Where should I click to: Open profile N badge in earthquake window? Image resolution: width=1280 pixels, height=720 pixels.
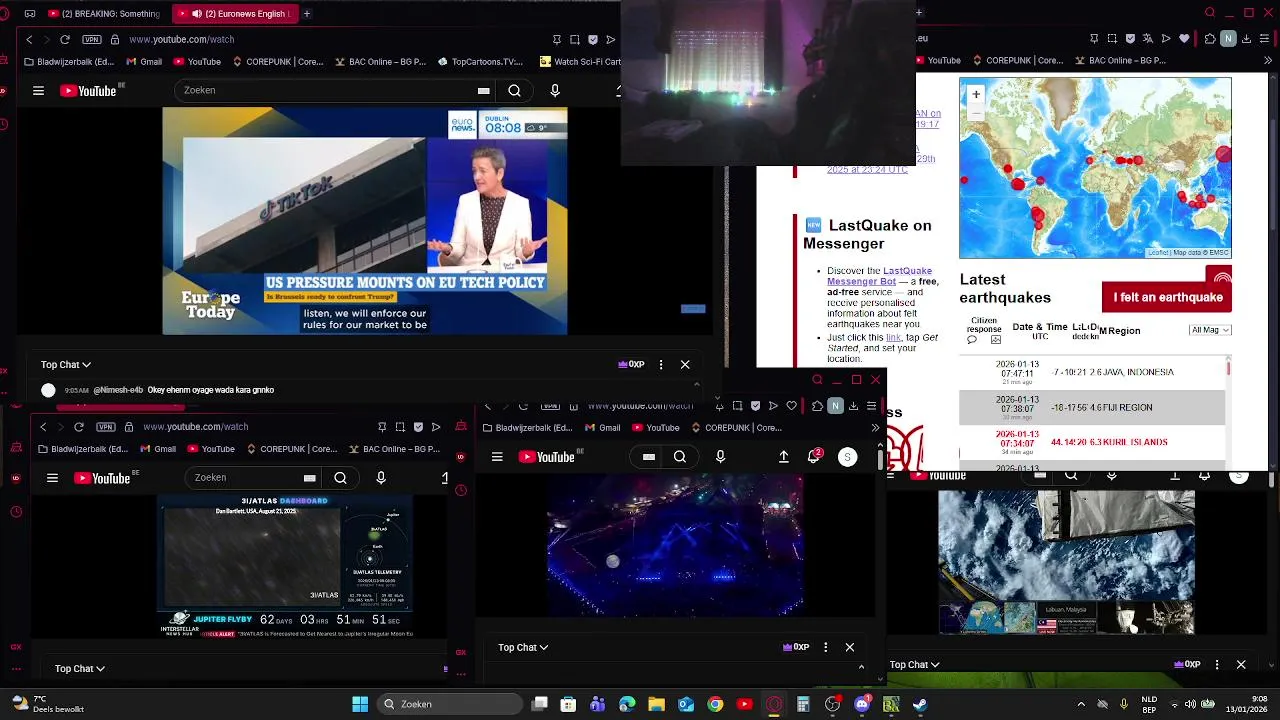pyautogui.click(x=1228, y=39)
